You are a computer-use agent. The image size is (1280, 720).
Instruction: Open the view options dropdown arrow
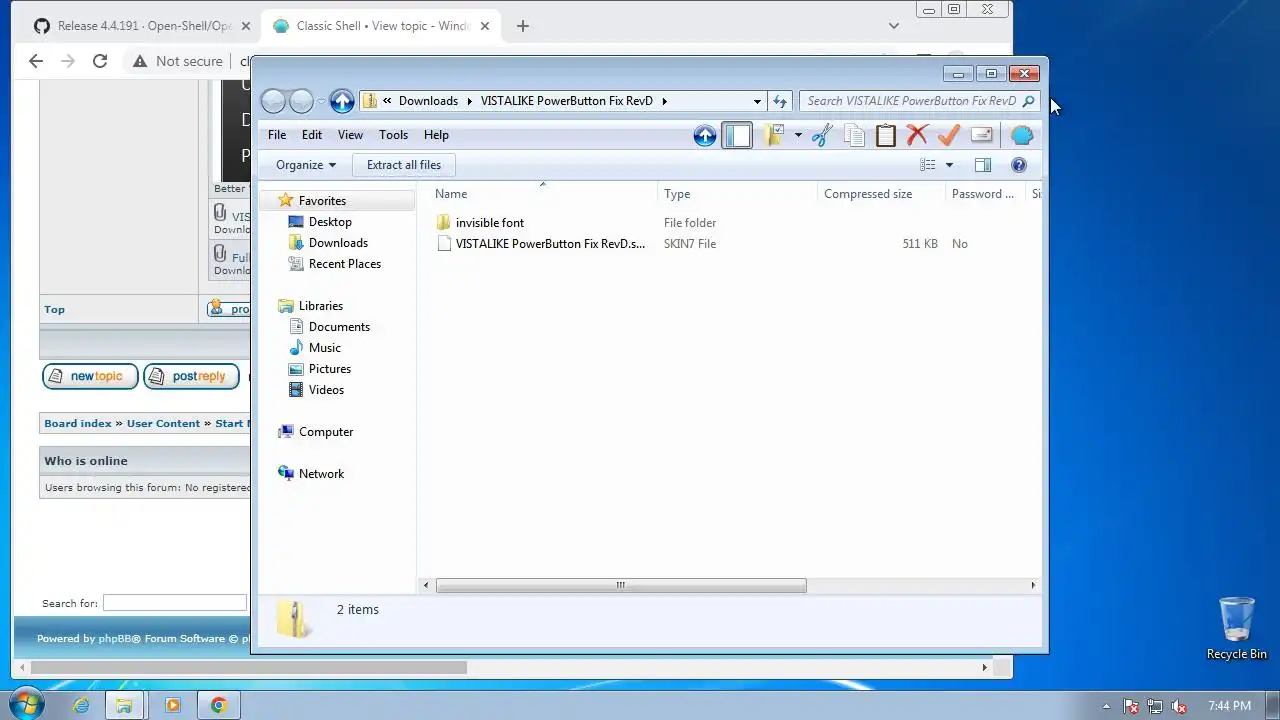(x=949, y=165)
